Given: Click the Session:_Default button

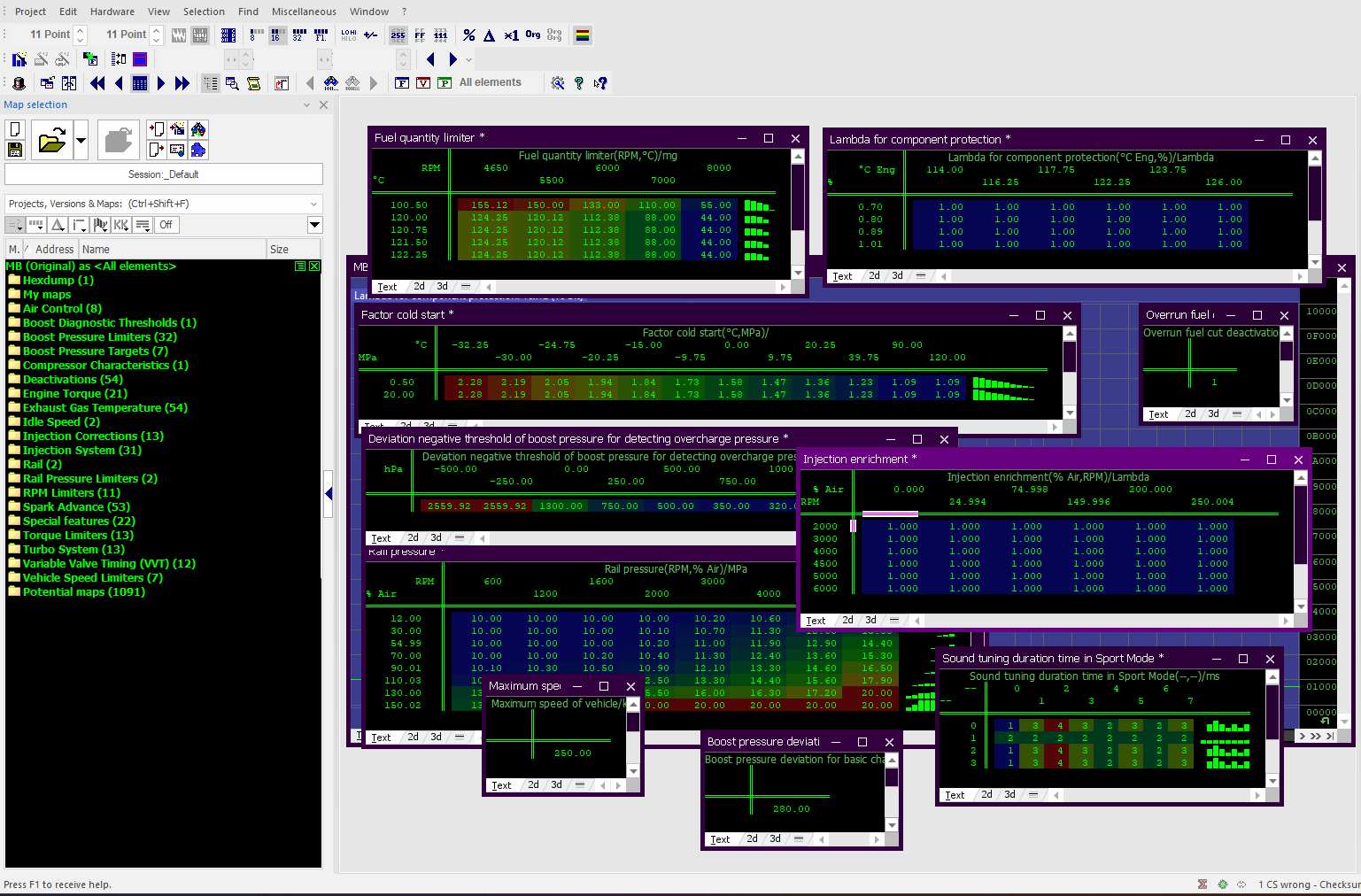Looking at the screenshot, I should pyautogui.click(x=164, y=174).
